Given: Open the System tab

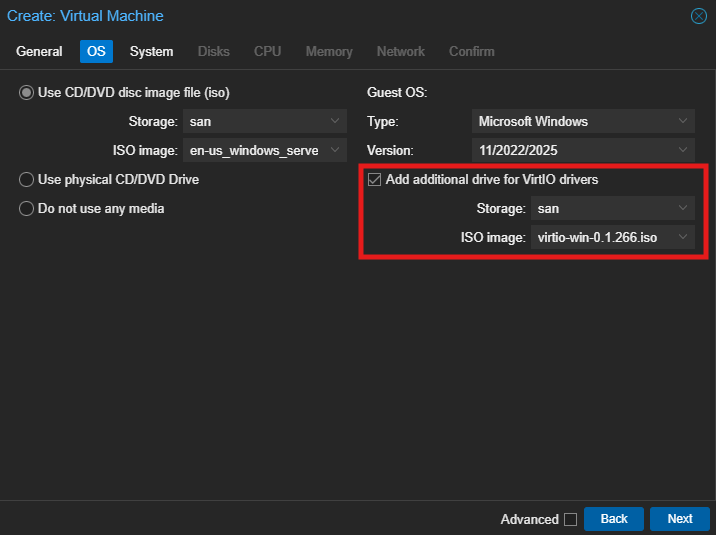Looking at the screenshot, I should point(152,52).
